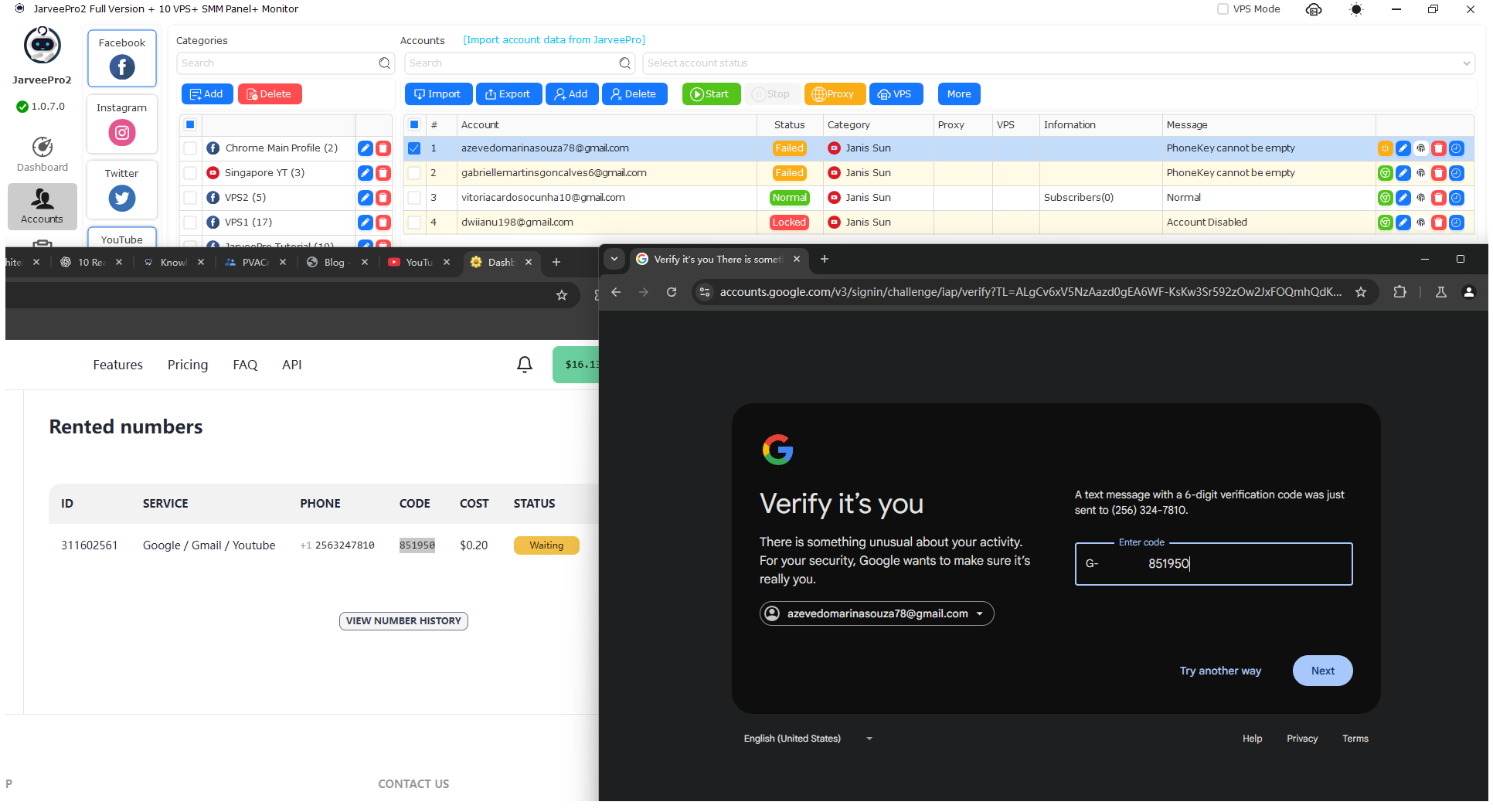Enable VPS Mode checkbox
1493x812 pixels.
(1223, 9)
